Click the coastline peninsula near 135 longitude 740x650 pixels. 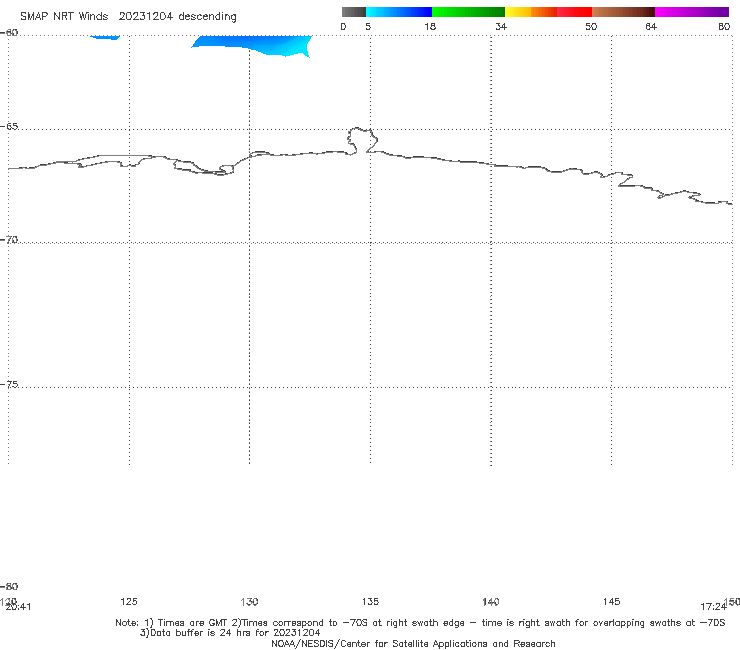[x=362, y=140]
